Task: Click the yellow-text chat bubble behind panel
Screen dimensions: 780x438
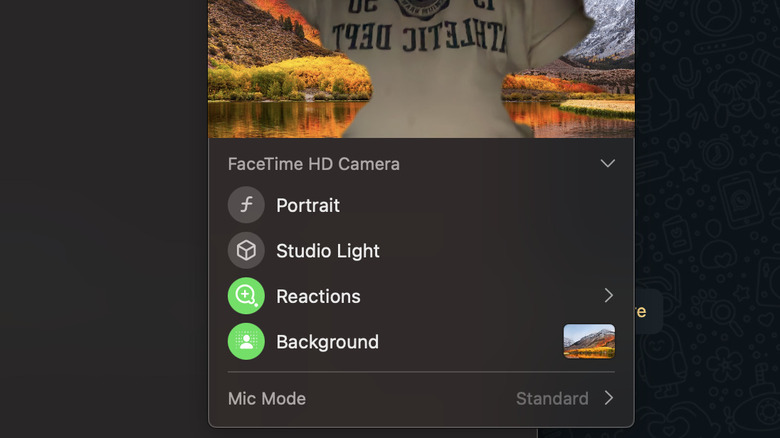Action: tap(643, 311)
